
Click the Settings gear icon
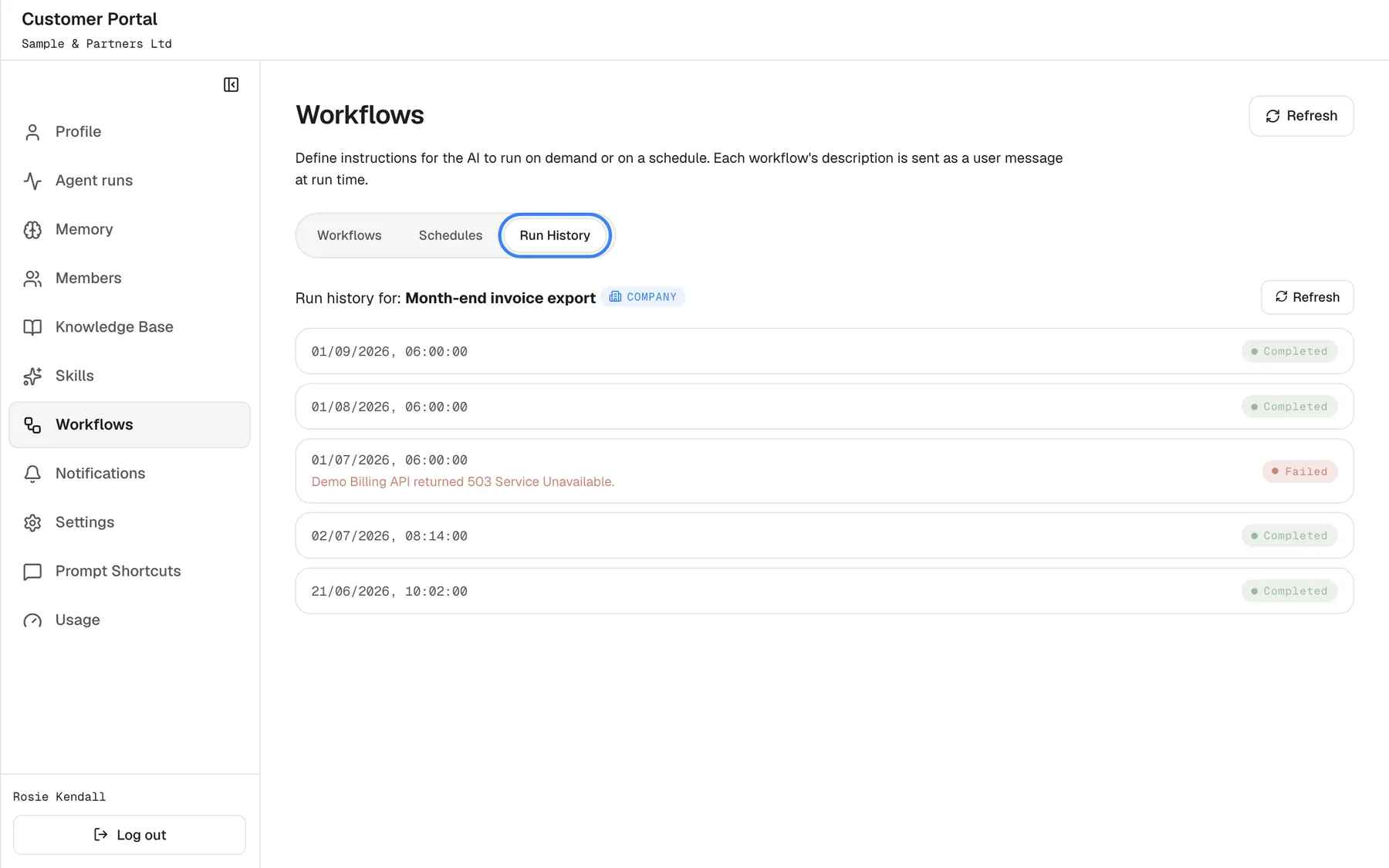click(32, 523)
